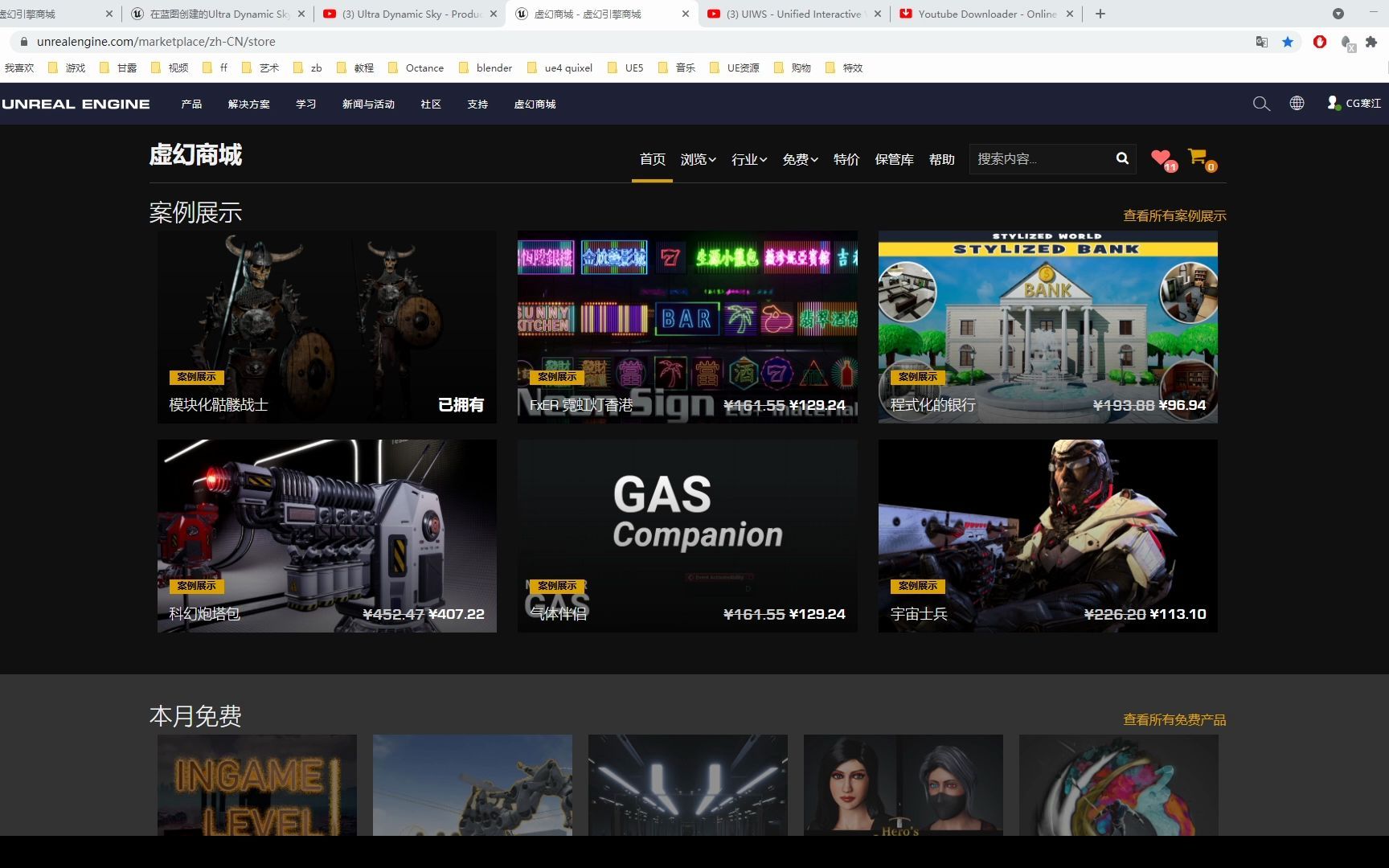Open the 特效 bookmark folder
Viewport: 1389px width, 868px height.
(x=844, y=68)
